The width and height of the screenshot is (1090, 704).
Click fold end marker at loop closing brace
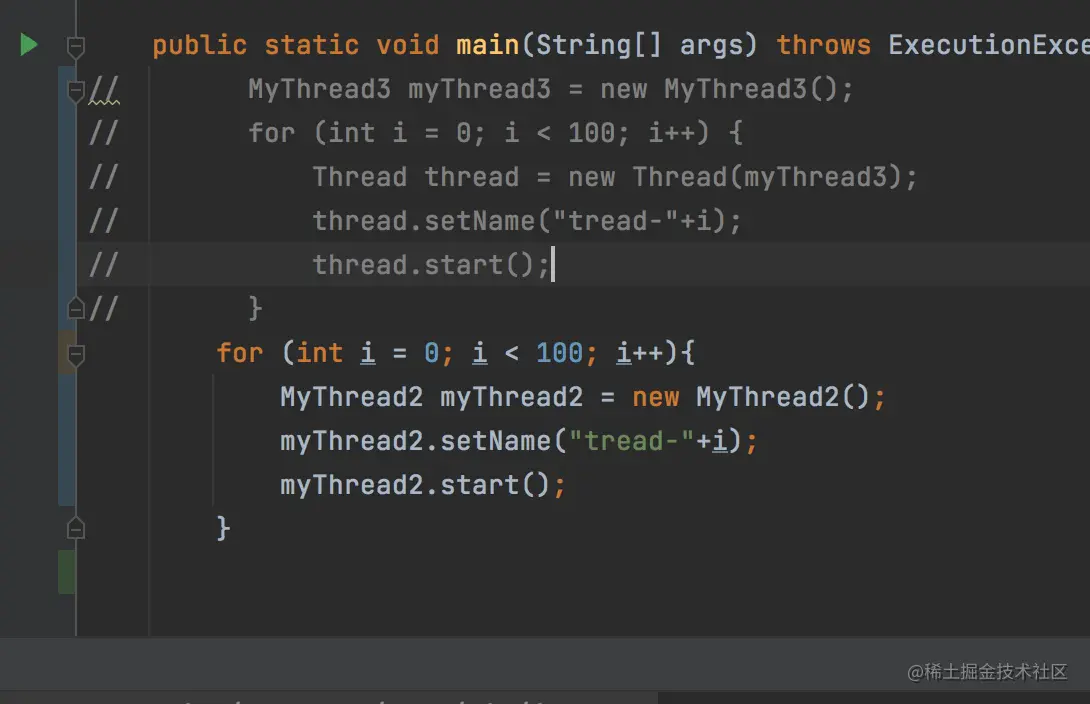[x=76, y=528]
